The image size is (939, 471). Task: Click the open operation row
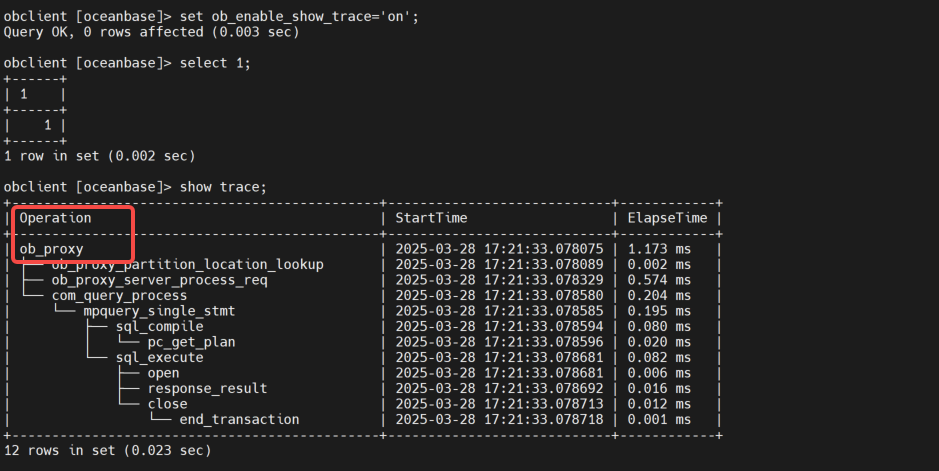click(163, 373)
